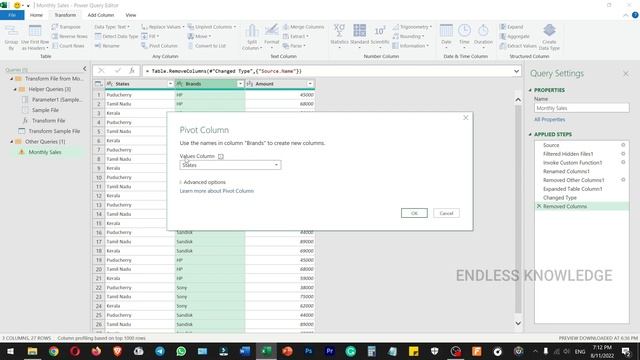The width and height of the screenshot is (640, 360).
Task: Open Learn more about Pivot Column link
Action: point(217,191)
